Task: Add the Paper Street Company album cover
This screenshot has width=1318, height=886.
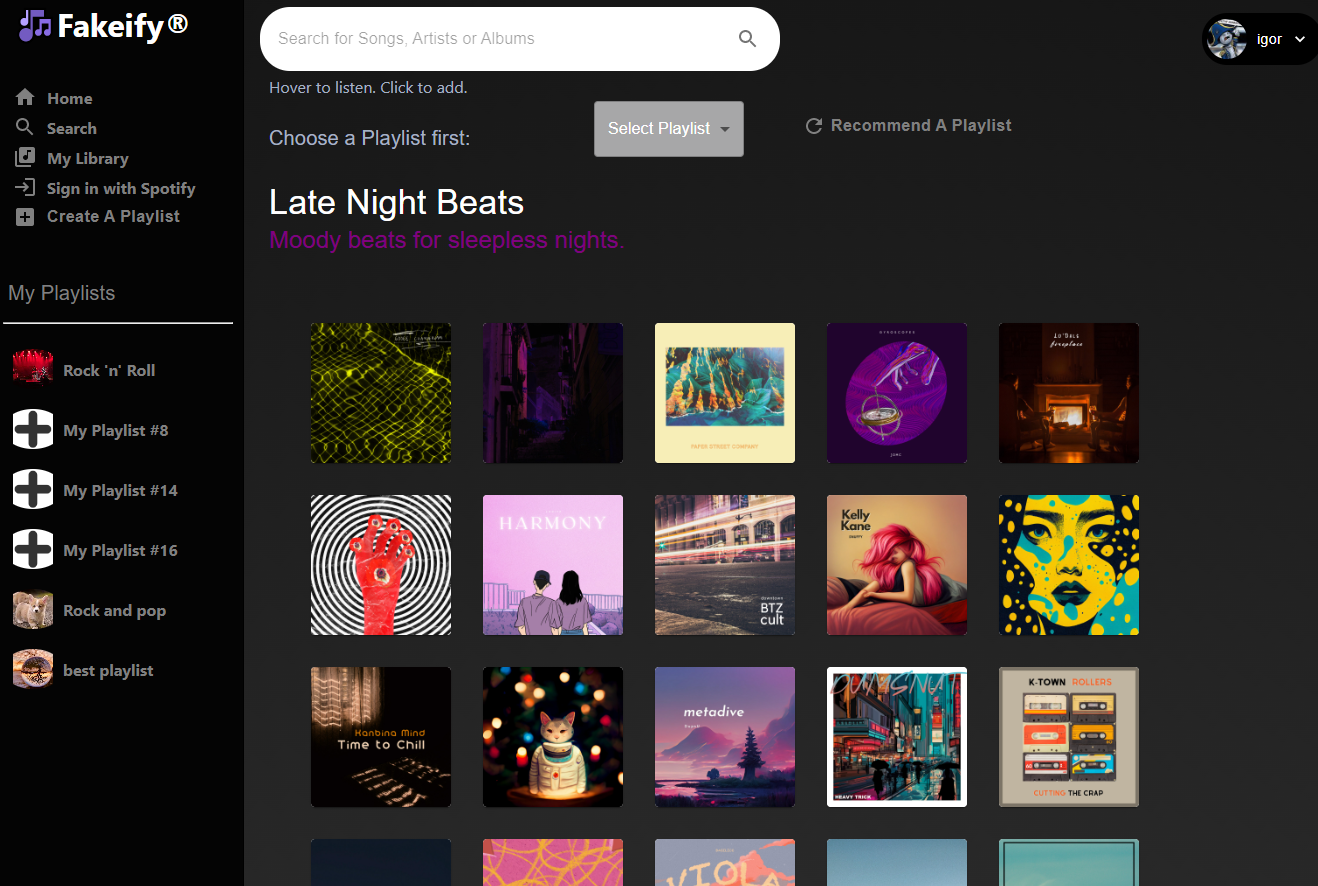Action: tap(725, 393)
